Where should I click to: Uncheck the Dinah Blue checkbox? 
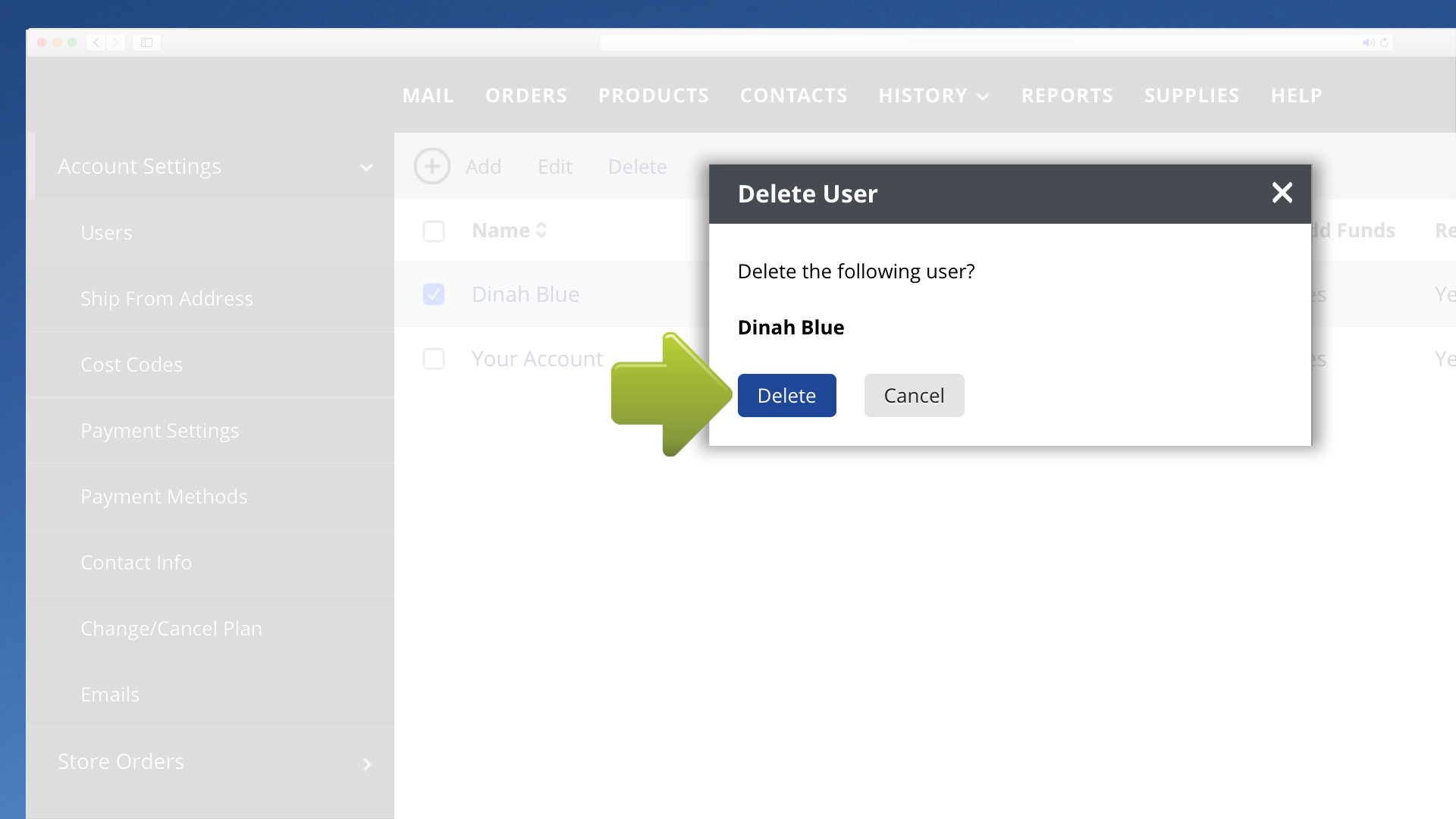[434, 294]
